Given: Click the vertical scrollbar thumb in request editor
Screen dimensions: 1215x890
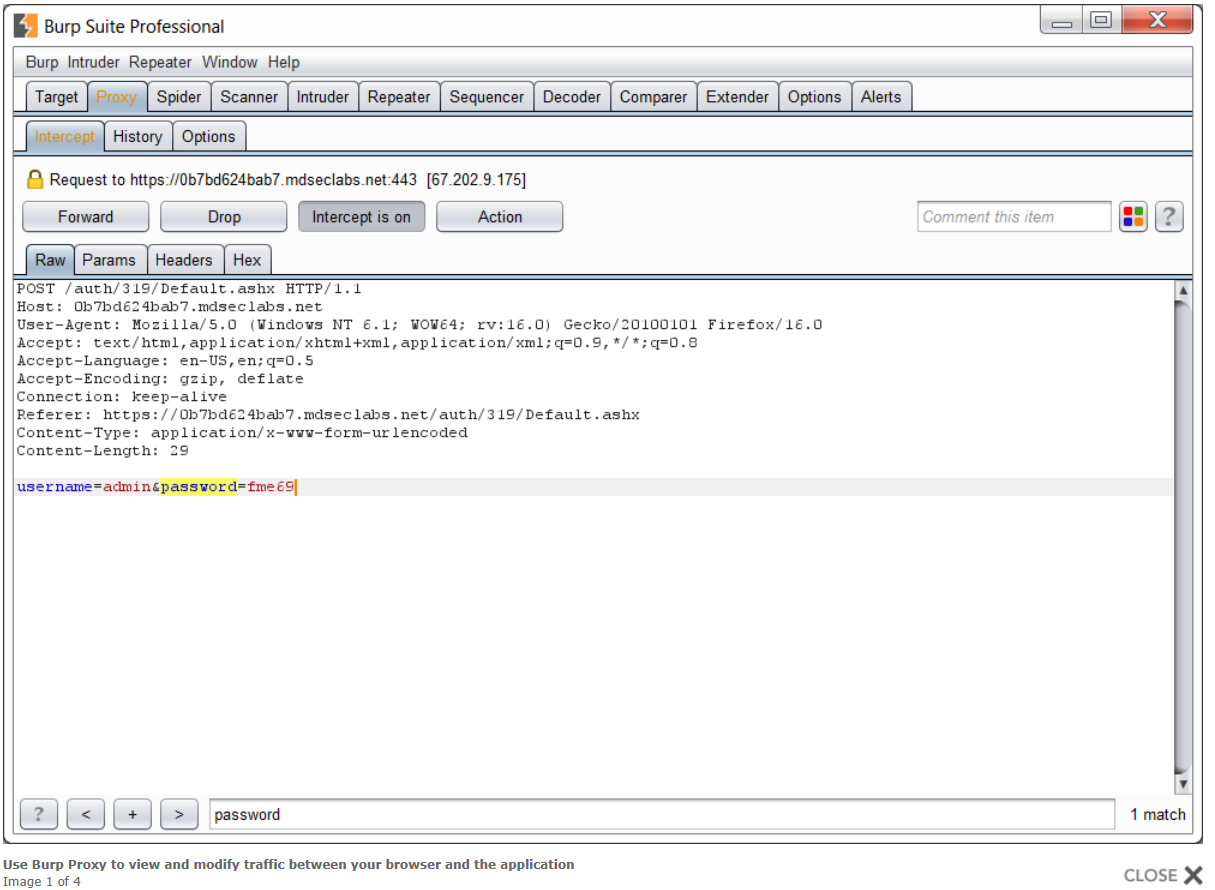Looking at the screenshot, I should [1184, 538].
